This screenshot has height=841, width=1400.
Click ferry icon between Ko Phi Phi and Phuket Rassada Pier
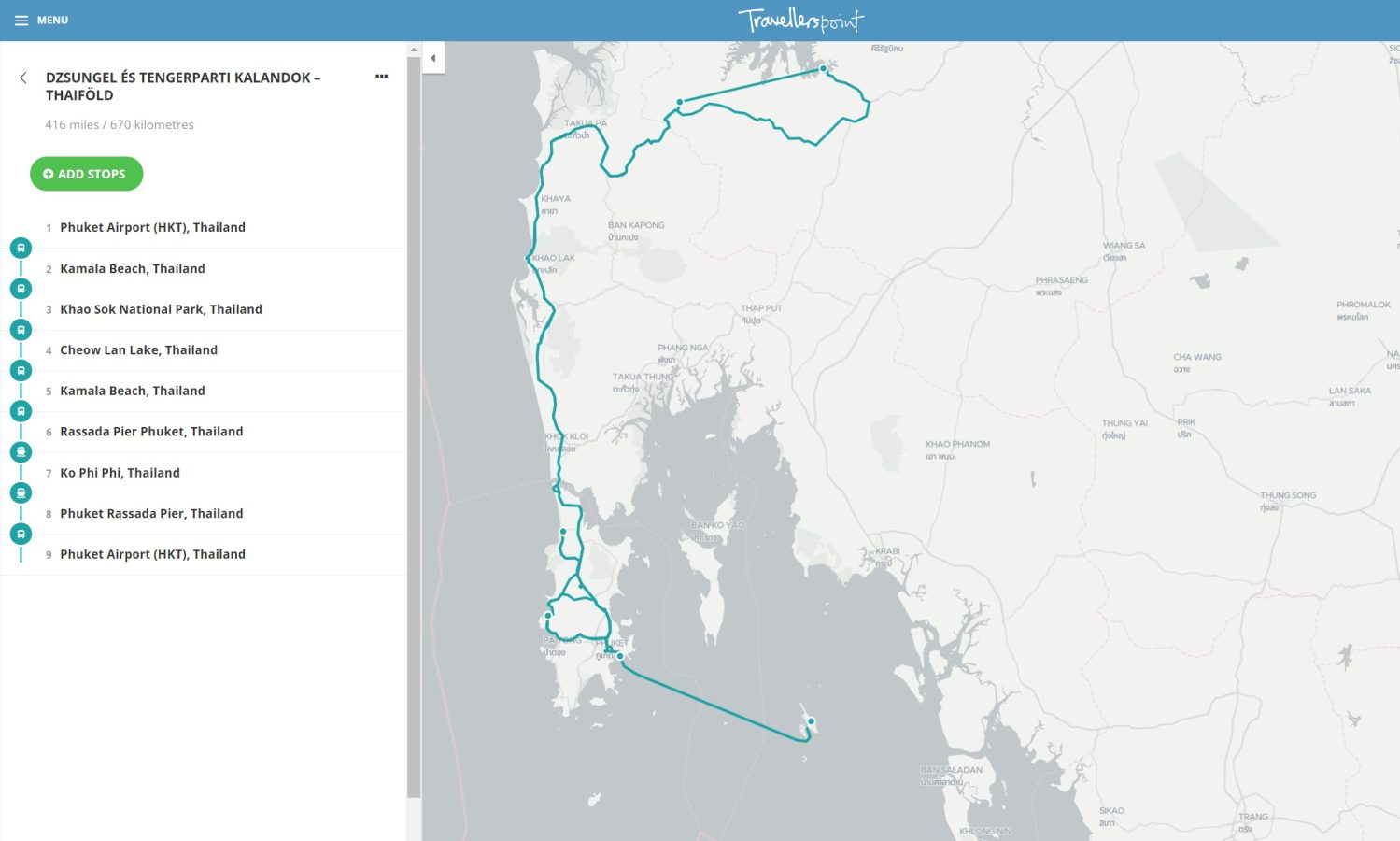point(21,492)
